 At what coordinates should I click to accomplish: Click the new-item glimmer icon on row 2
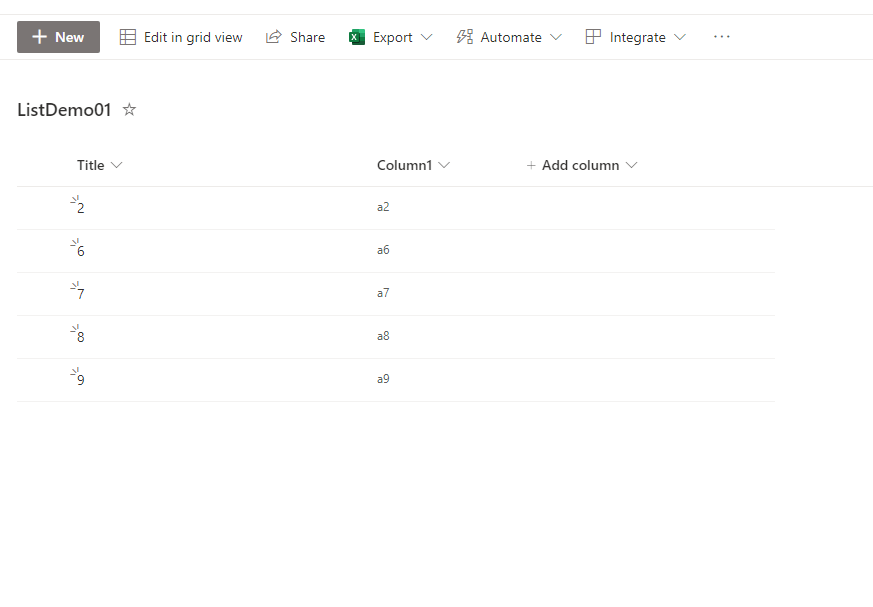(75, 199)
